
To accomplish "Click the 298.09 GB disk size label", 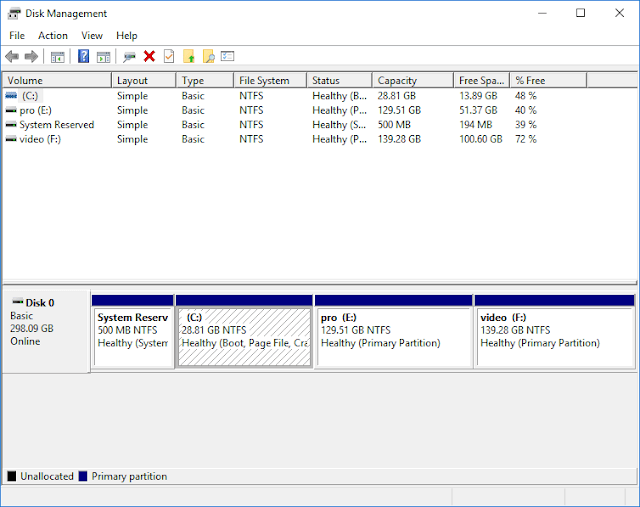I will coord(32,329).
